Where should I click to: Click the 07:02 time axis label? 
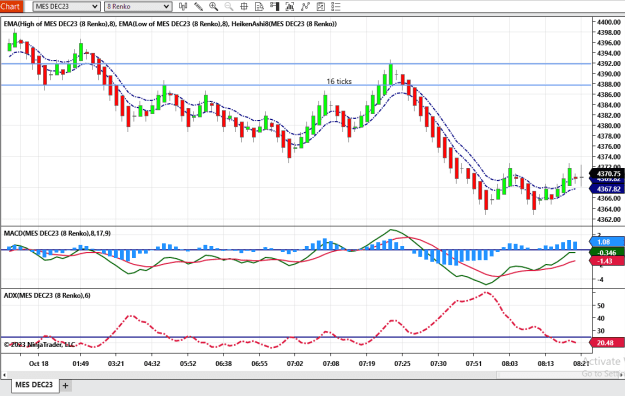click(x=295, y=364)
